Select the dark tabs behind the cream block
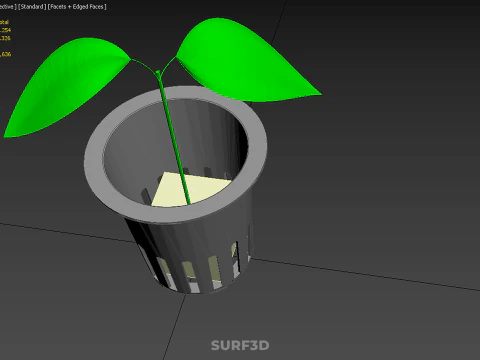 pos(207,172)
